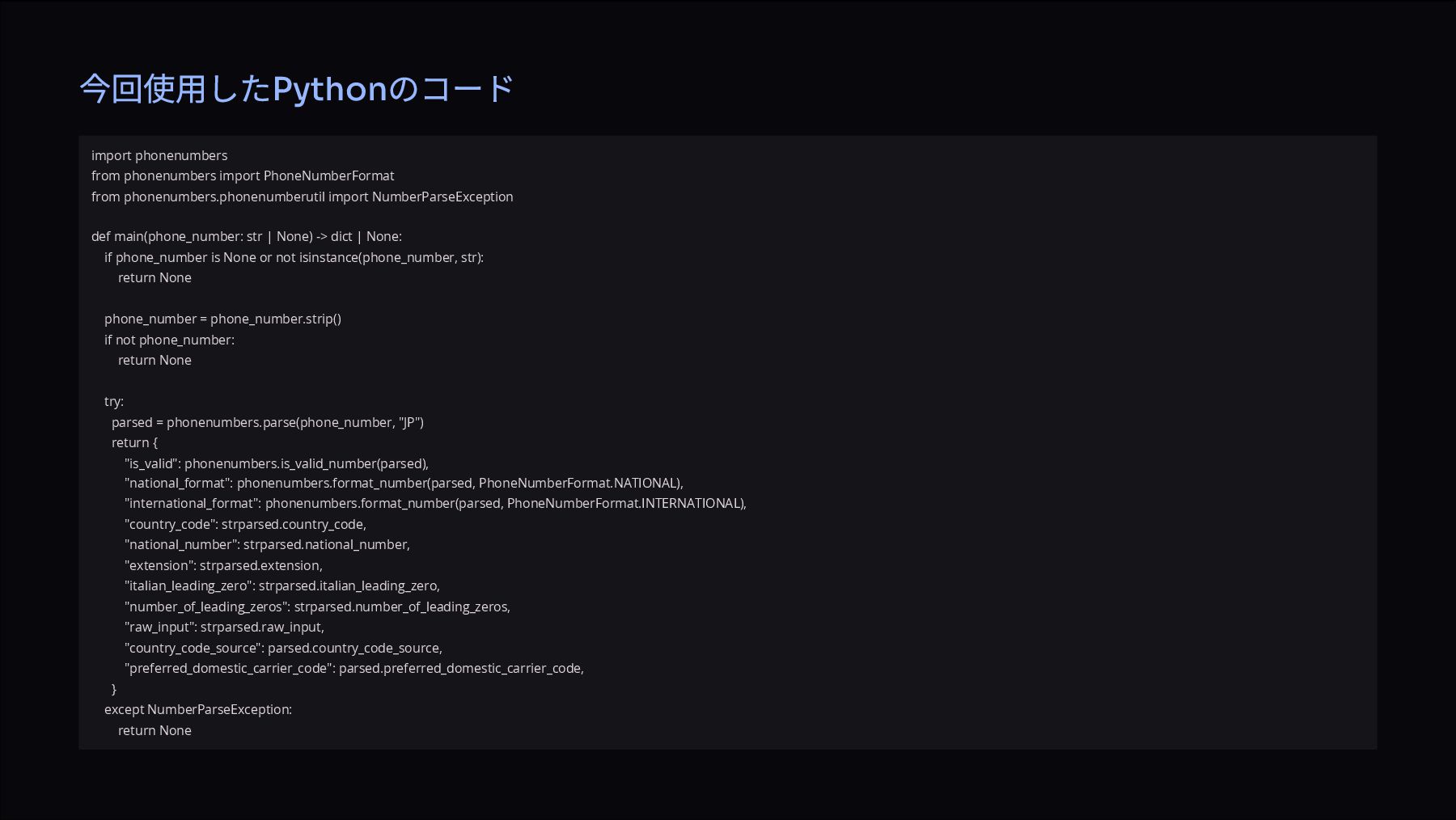Click the final 'return None' line
1456x820 pixels.
(x=154, y=730)
